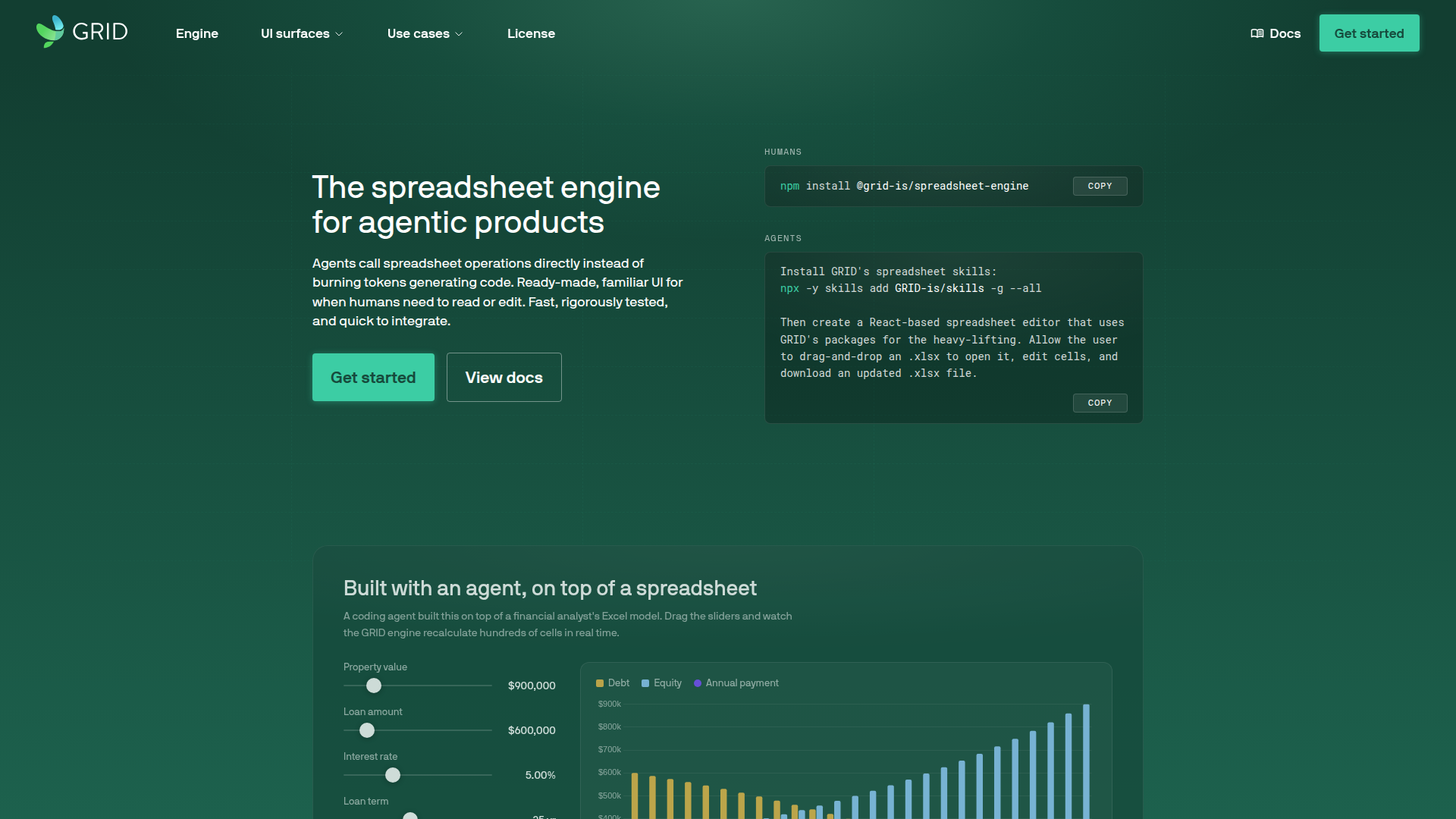Click the HUMANS section label

tap(783, 152)
